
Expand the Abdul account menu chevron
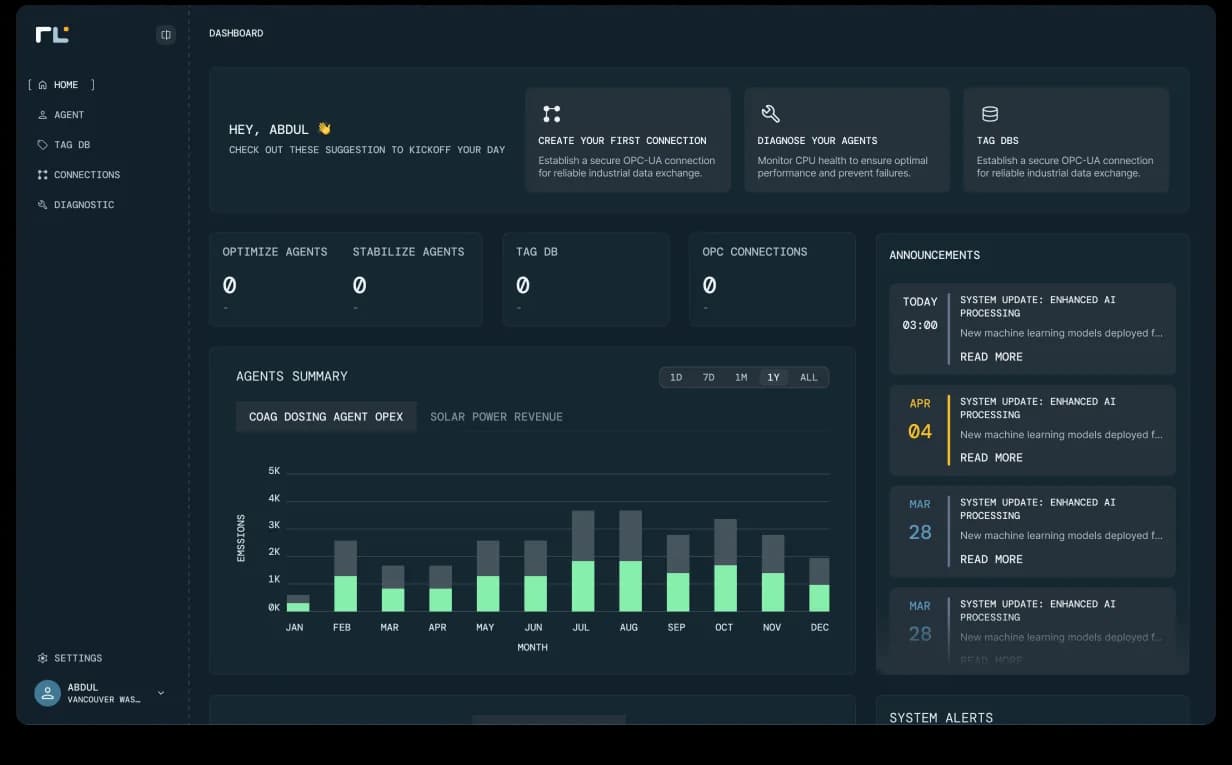click(161, 693)
